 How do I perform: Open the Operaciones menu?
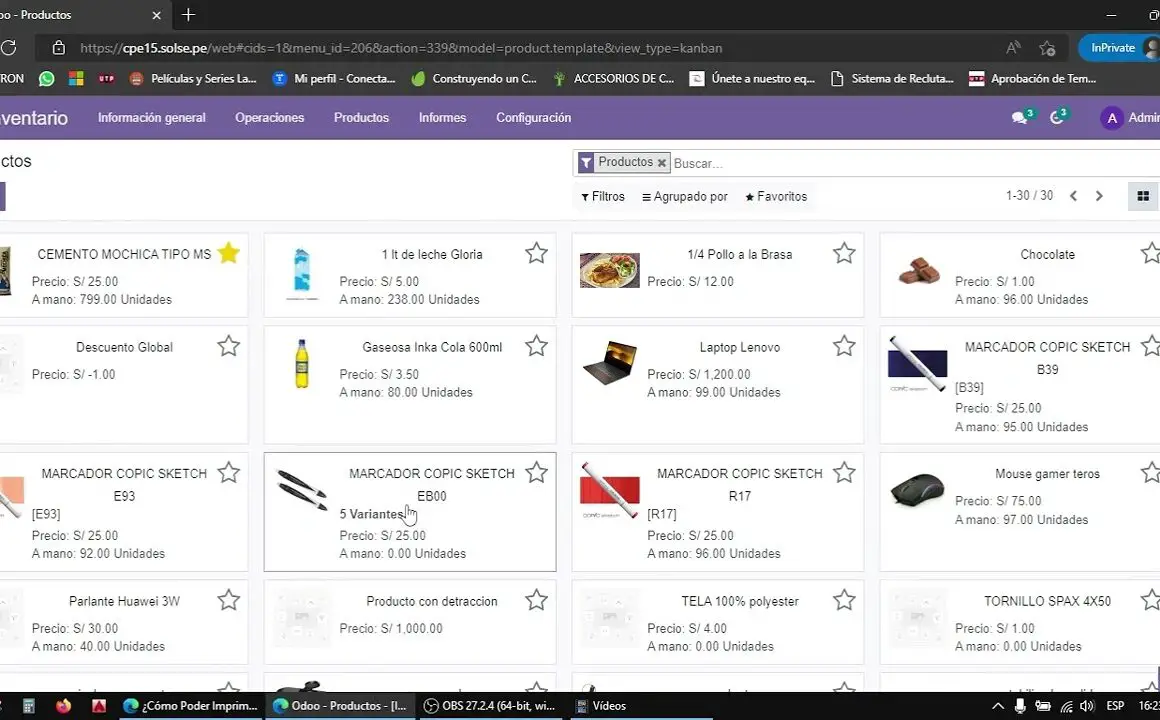269,118
